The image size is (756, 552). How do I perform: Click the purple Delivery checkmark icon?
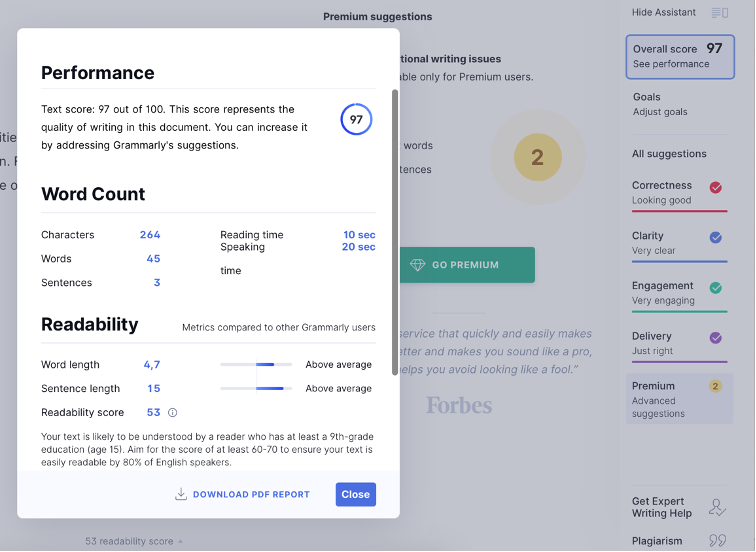pos(716,338)
